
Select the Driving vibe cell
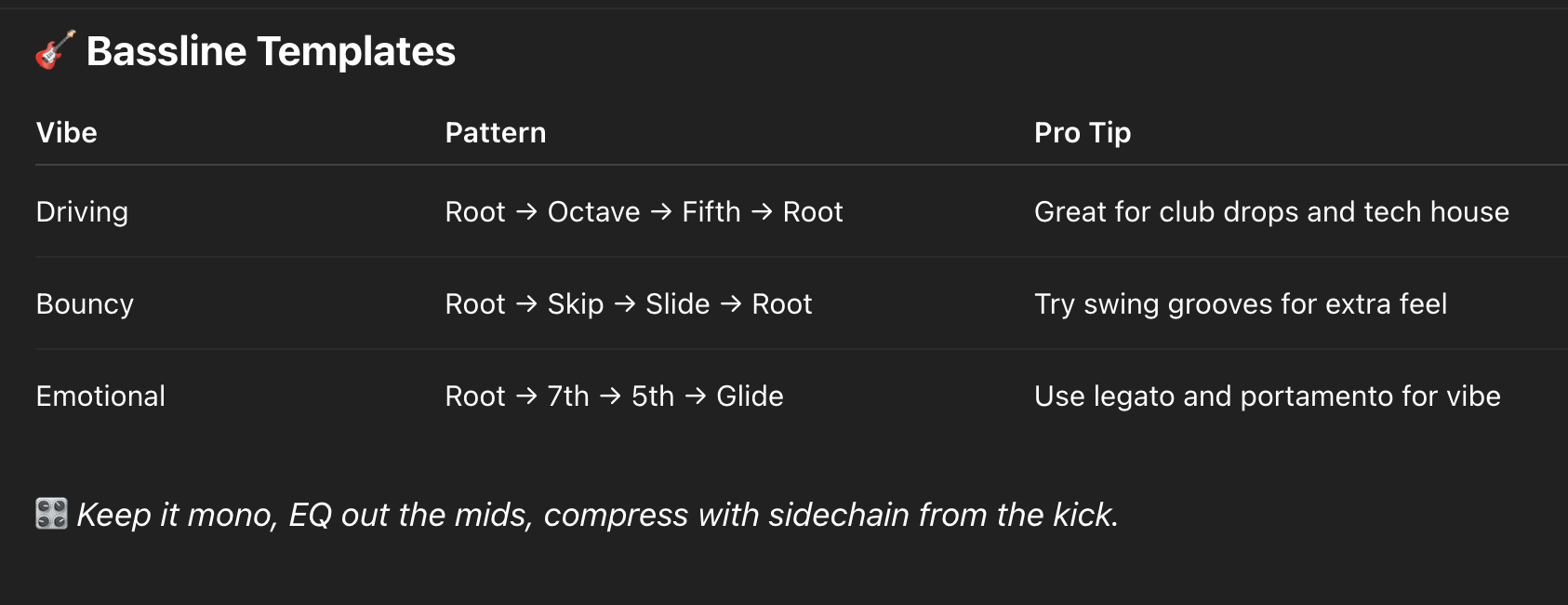[82, 211]
